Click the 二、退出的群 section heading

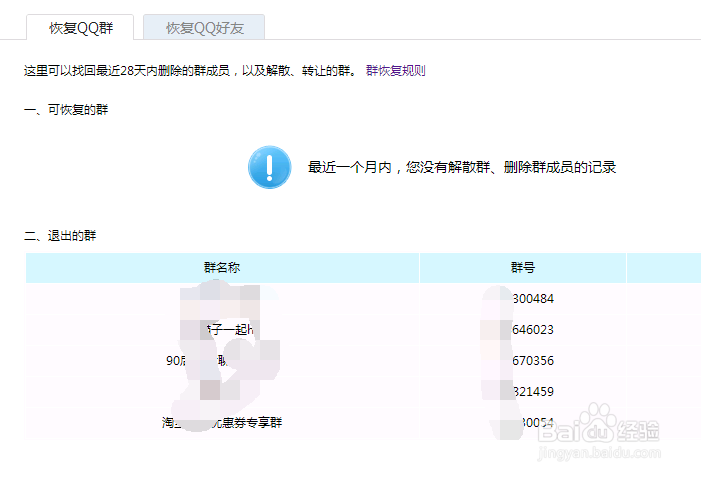[x=60, y=236]
